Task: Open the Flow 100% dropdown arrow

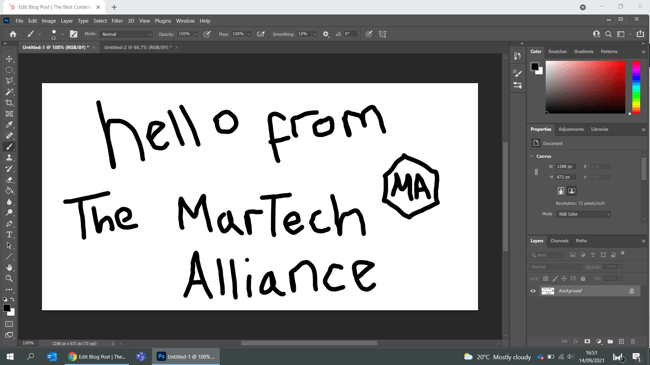Action: [x=249, y=34]
